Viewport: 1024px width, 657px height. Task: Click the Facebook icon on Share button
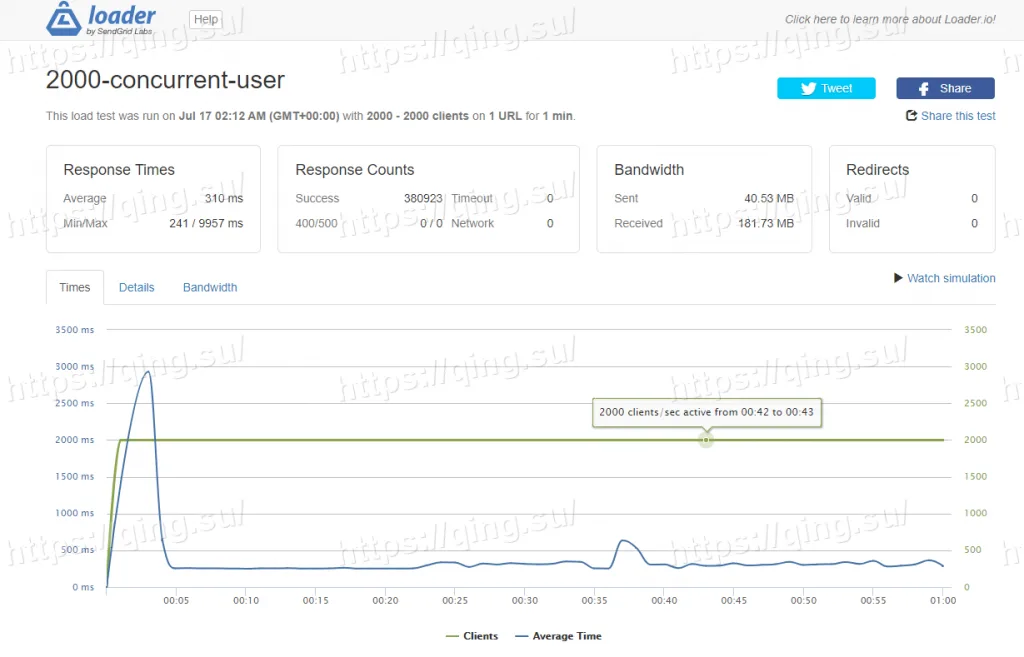click(x=925, y=88)
